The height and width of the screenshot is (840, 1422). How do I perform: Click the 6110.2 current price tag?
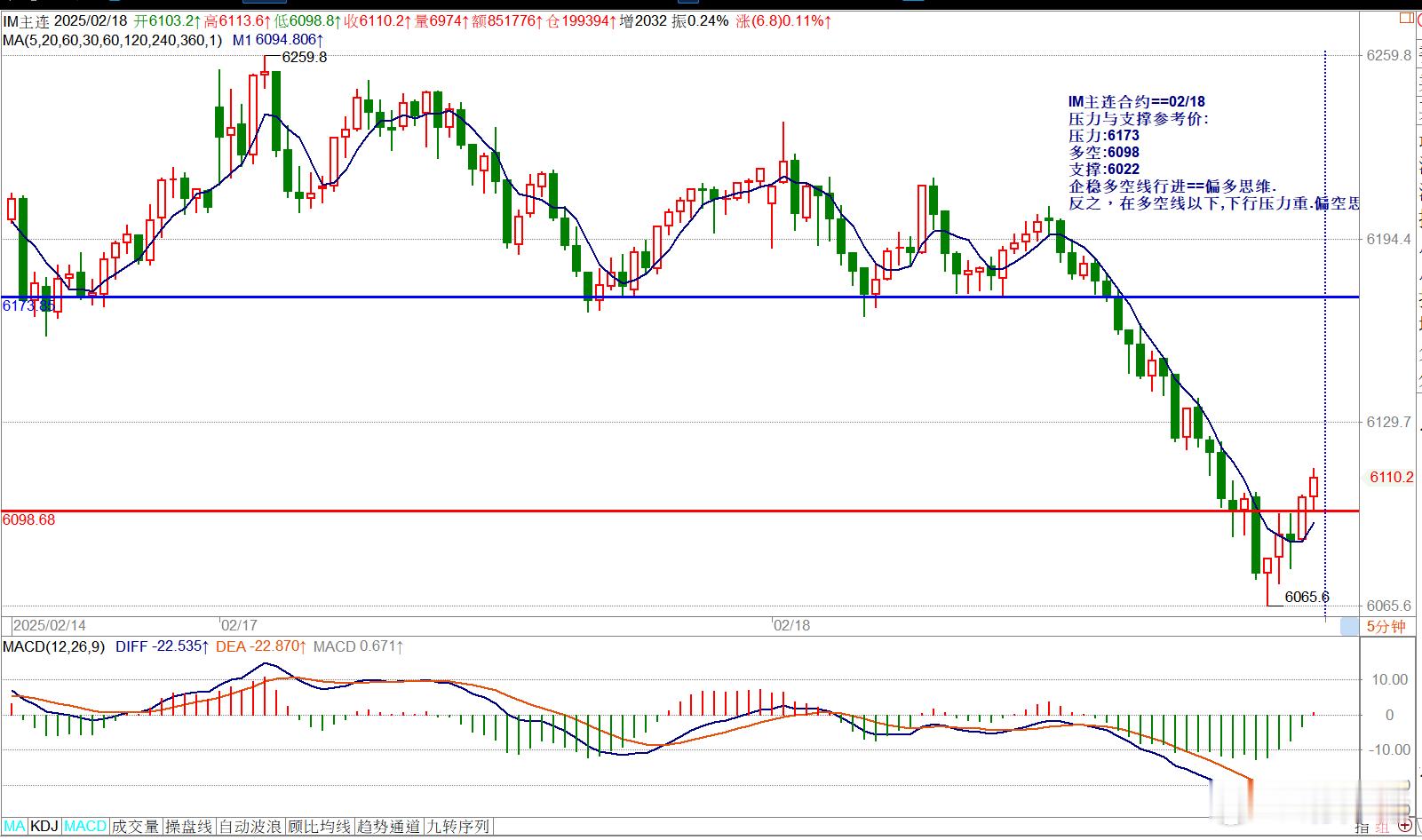(1391, 477)
